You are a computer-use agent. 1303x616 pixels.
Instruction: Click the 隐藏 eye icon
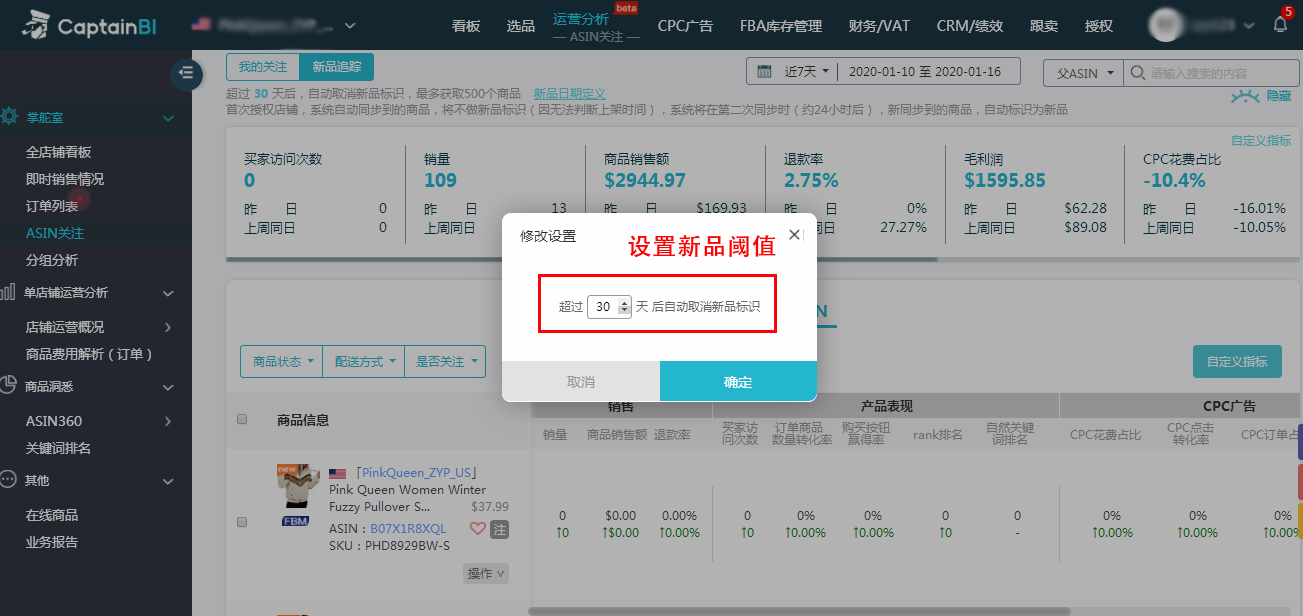click(x=1245, y=96)
